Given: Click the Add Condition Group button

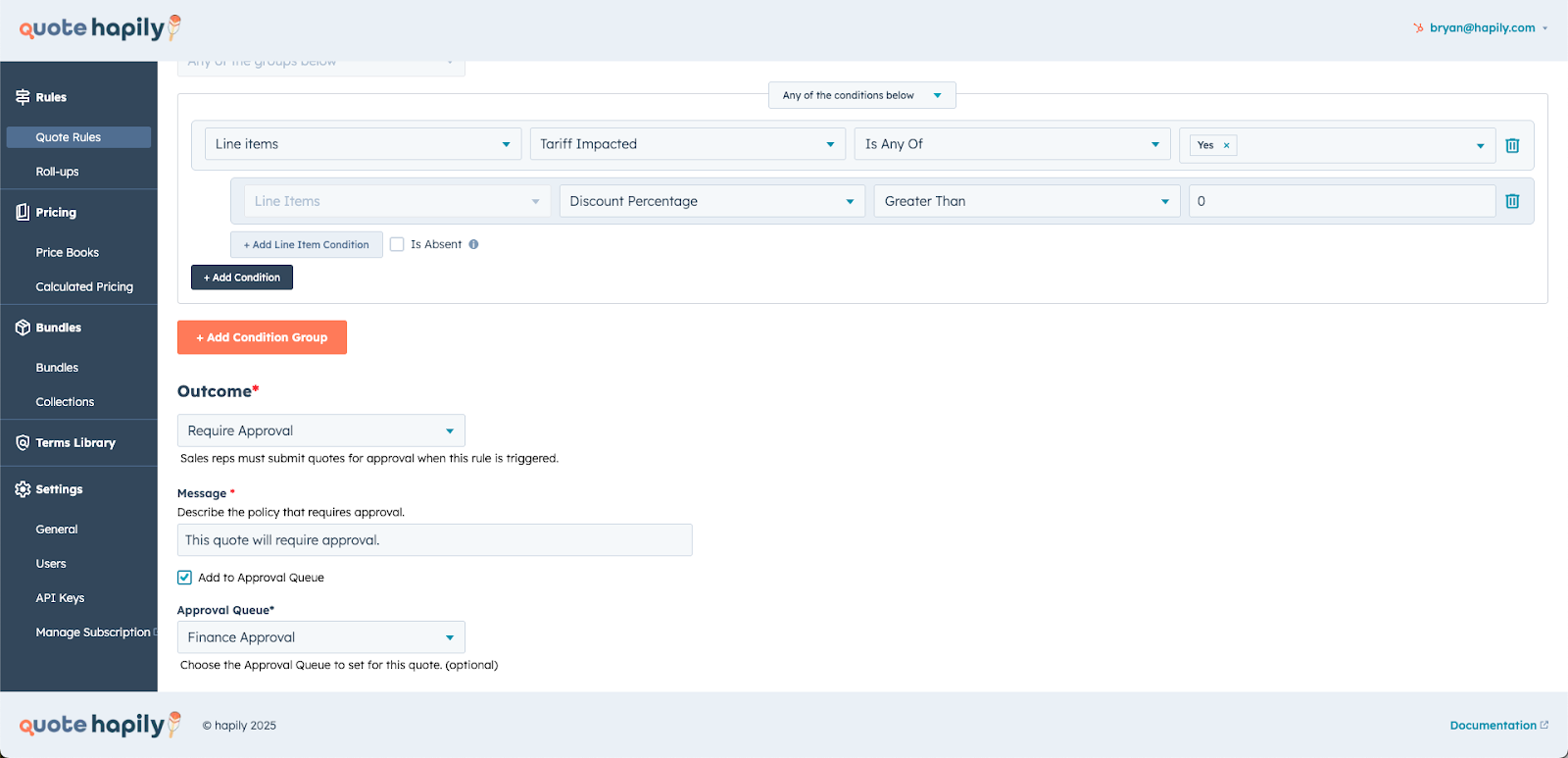Looking at the screenshot, I should coord(262,337).
